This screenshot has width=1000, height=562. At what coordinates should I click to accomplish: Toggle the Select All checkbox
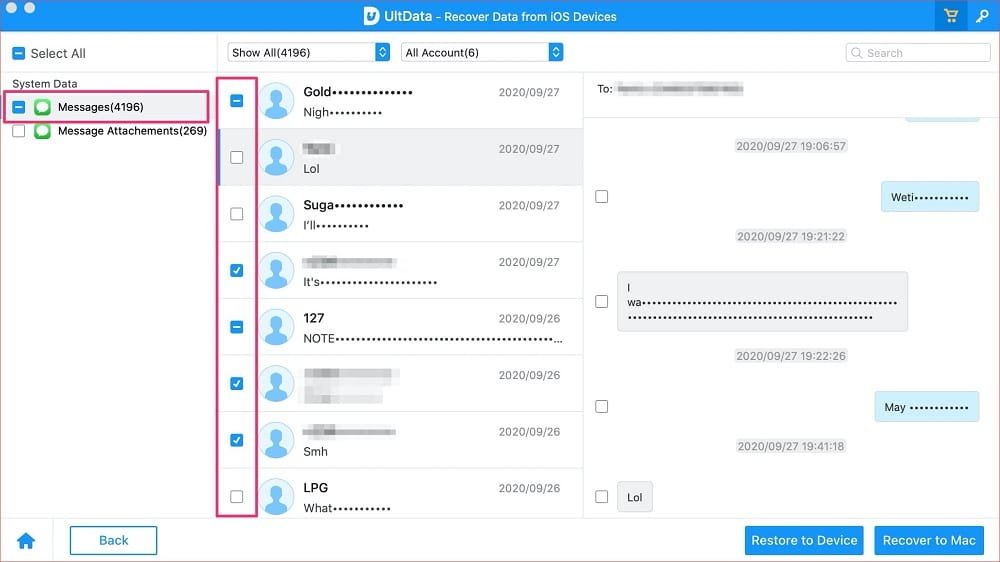[x=18, y=53]
